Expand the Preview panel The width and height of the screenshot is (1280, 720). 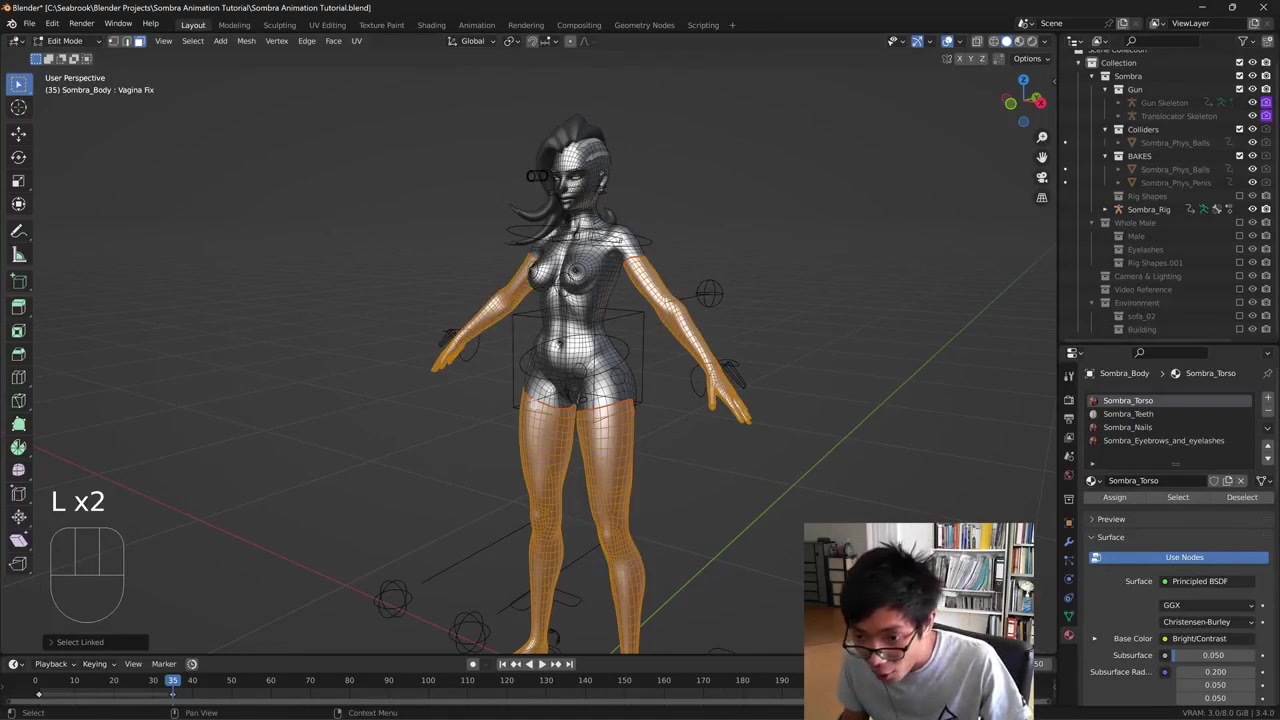(x=1110, y=519)
